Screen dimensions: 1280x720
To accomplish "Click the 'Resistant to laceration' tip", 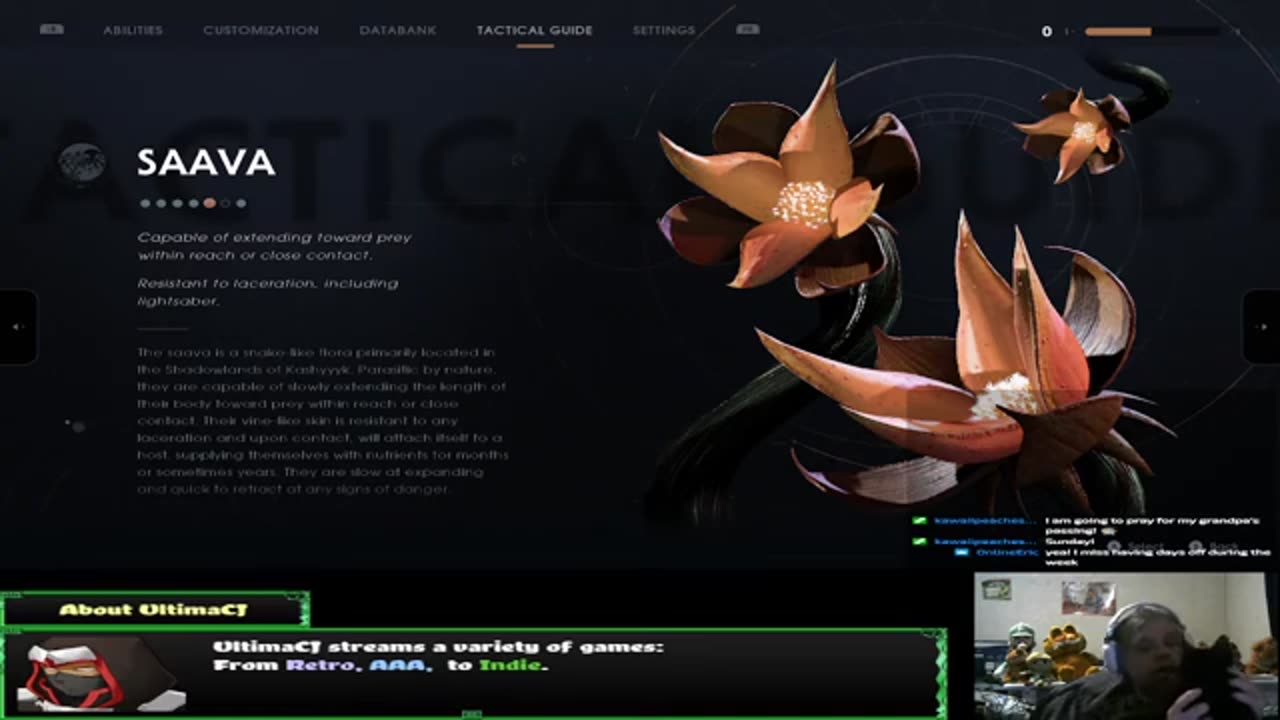I will (268, 292).
